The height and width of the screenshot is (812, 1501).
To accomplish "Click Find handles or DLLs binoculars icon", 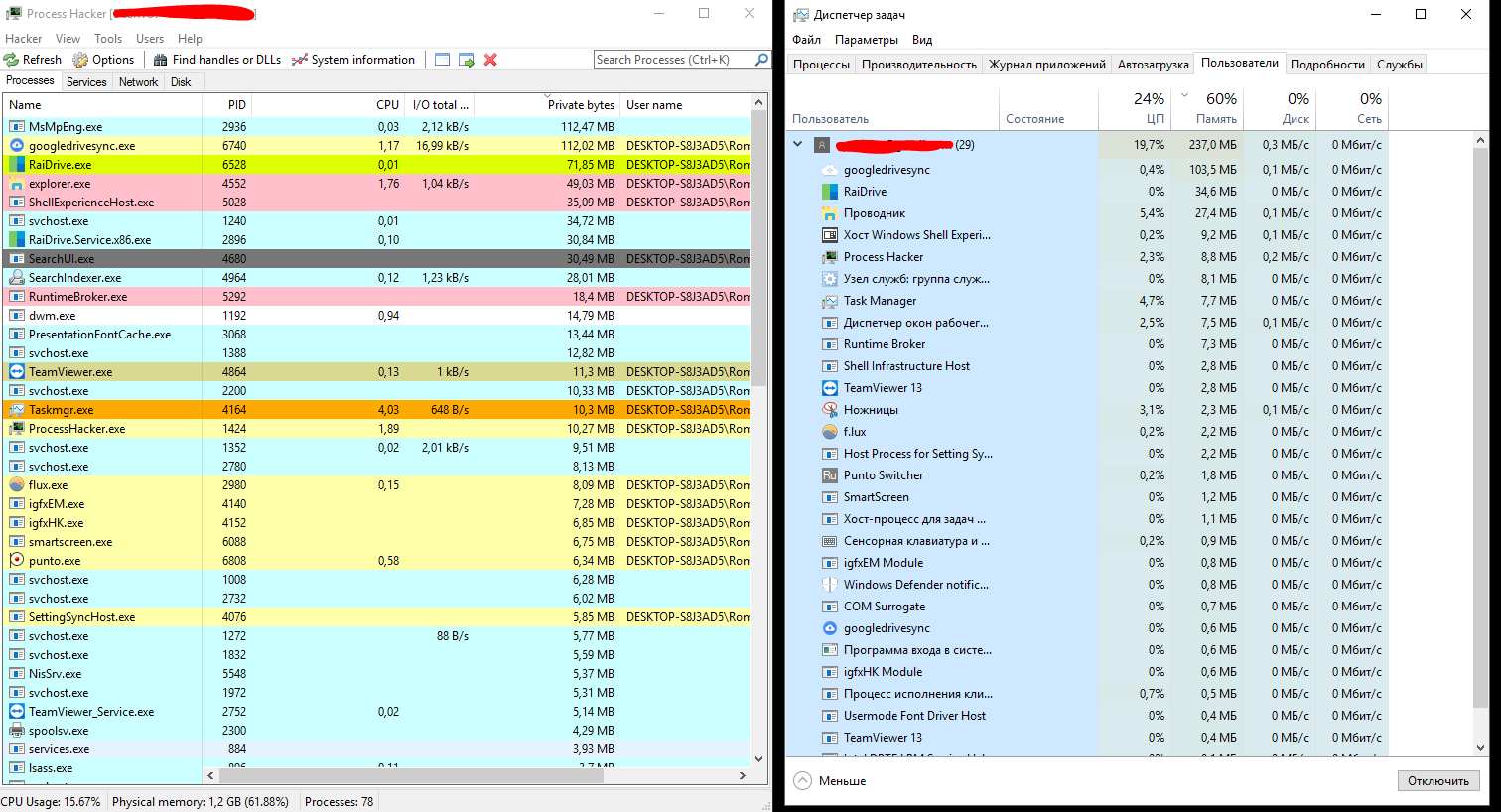I will (x=161, y=60).
